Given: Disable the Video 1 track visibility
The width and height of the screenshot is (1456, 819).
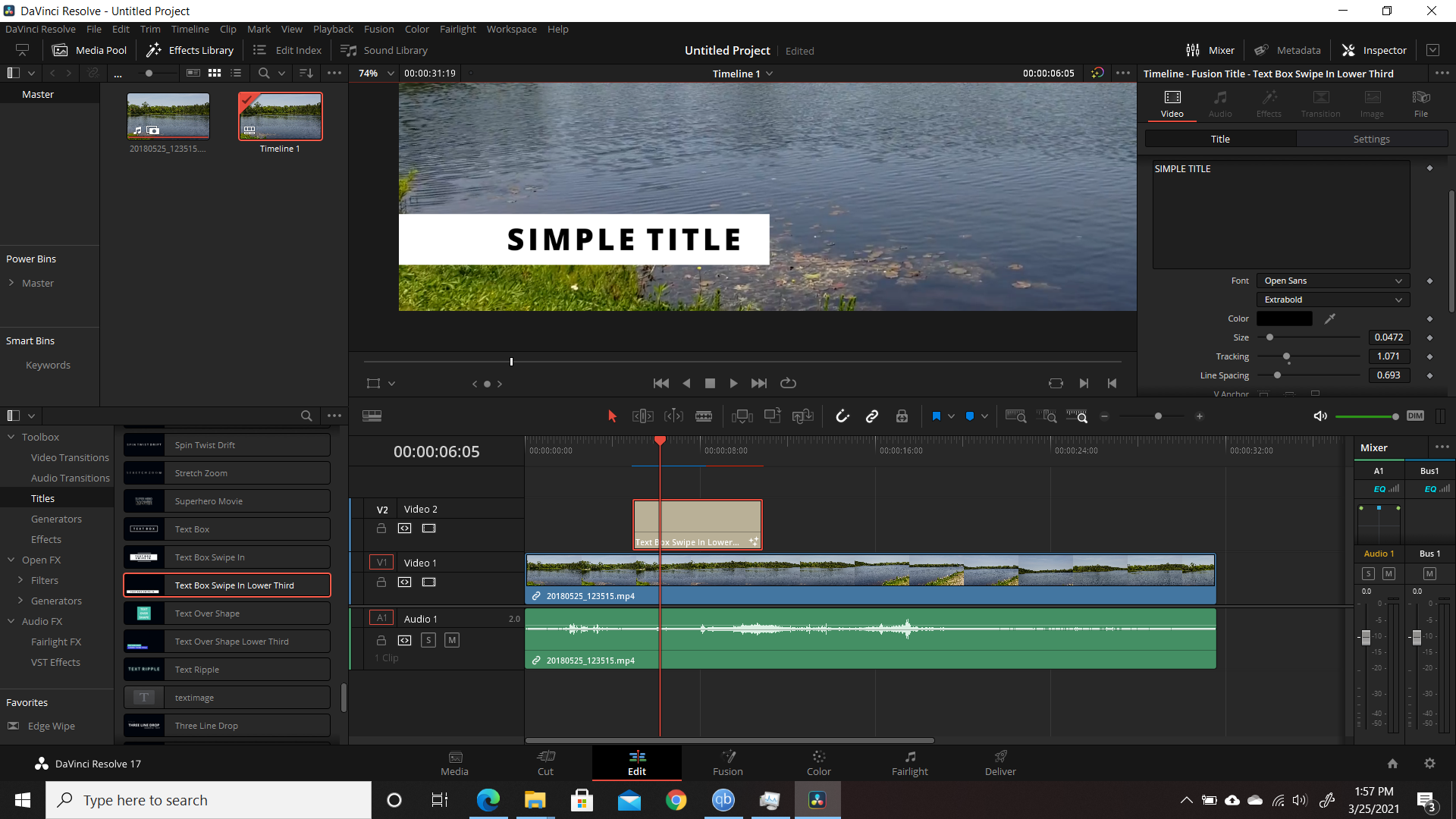Looking at the screenshot, I should click(428, 582).
